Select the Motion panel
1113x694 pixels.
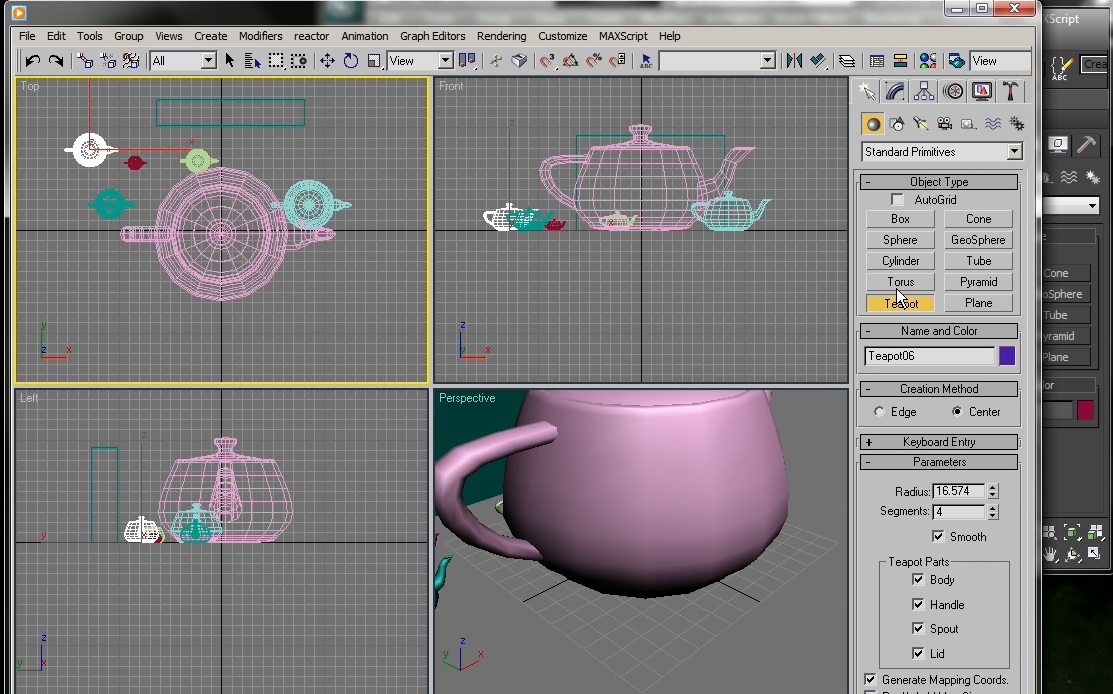(x=952, y=90)
